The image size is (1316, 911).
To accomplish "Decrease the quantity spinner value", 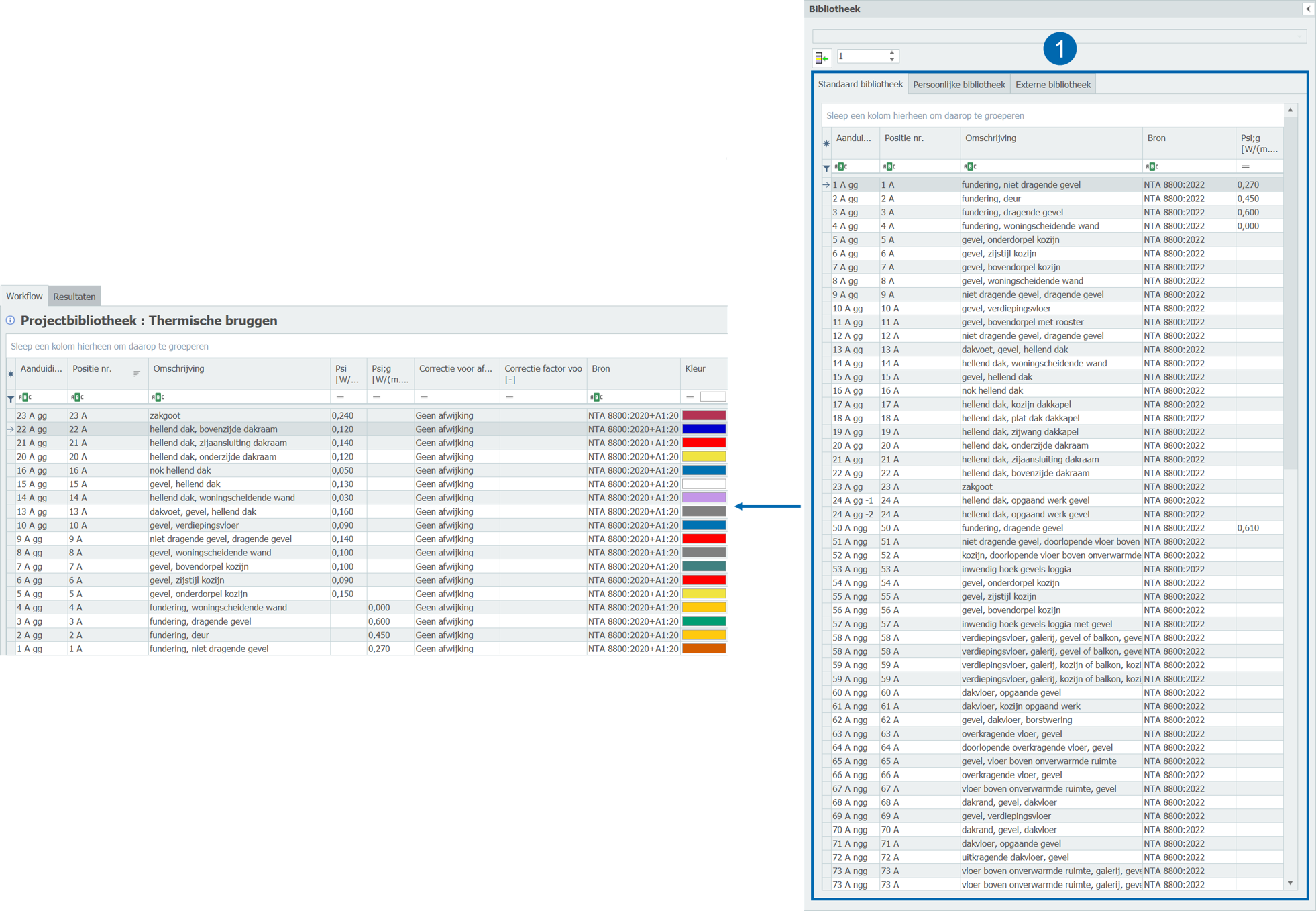I will click(x=892, y=60).
